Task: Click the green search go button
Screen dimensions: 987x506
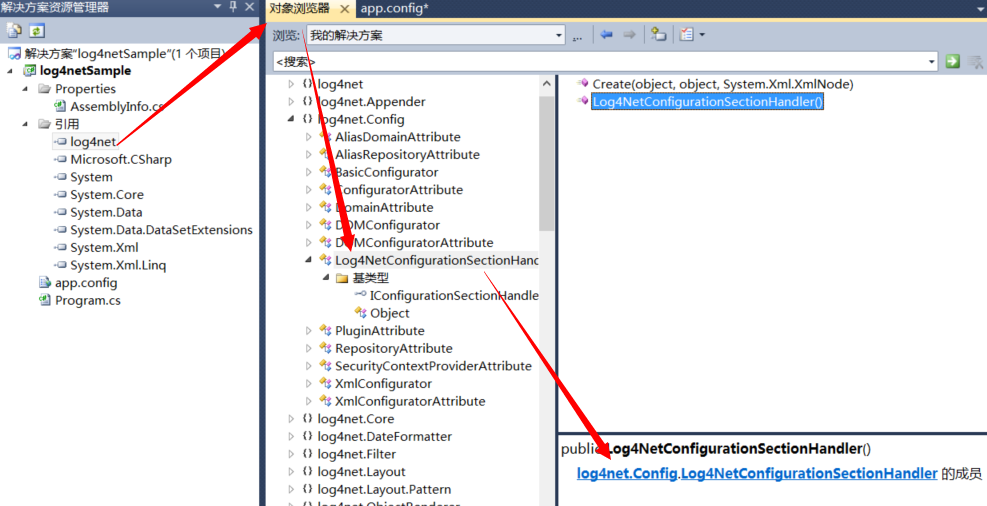Action: [952, 62]
